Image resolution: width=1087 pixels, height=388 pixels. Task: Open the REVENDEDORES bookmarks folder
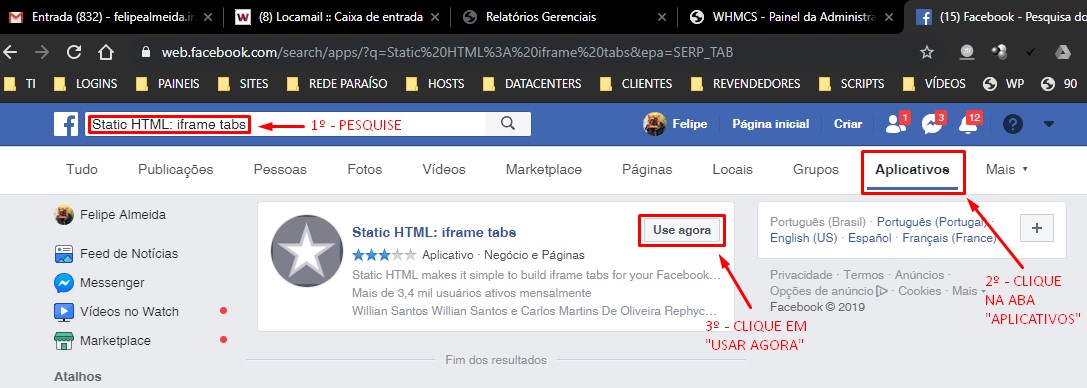pos(745,84)
